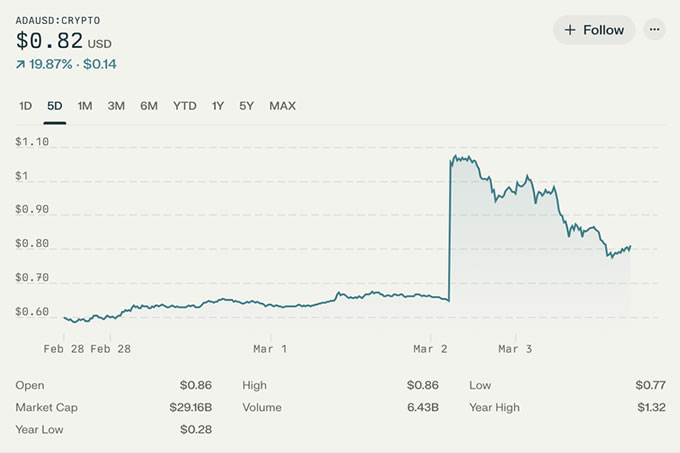Screen dimensions: 680x453
Task: Switch to the 1D time range
Action: click(x=26, y=106)
